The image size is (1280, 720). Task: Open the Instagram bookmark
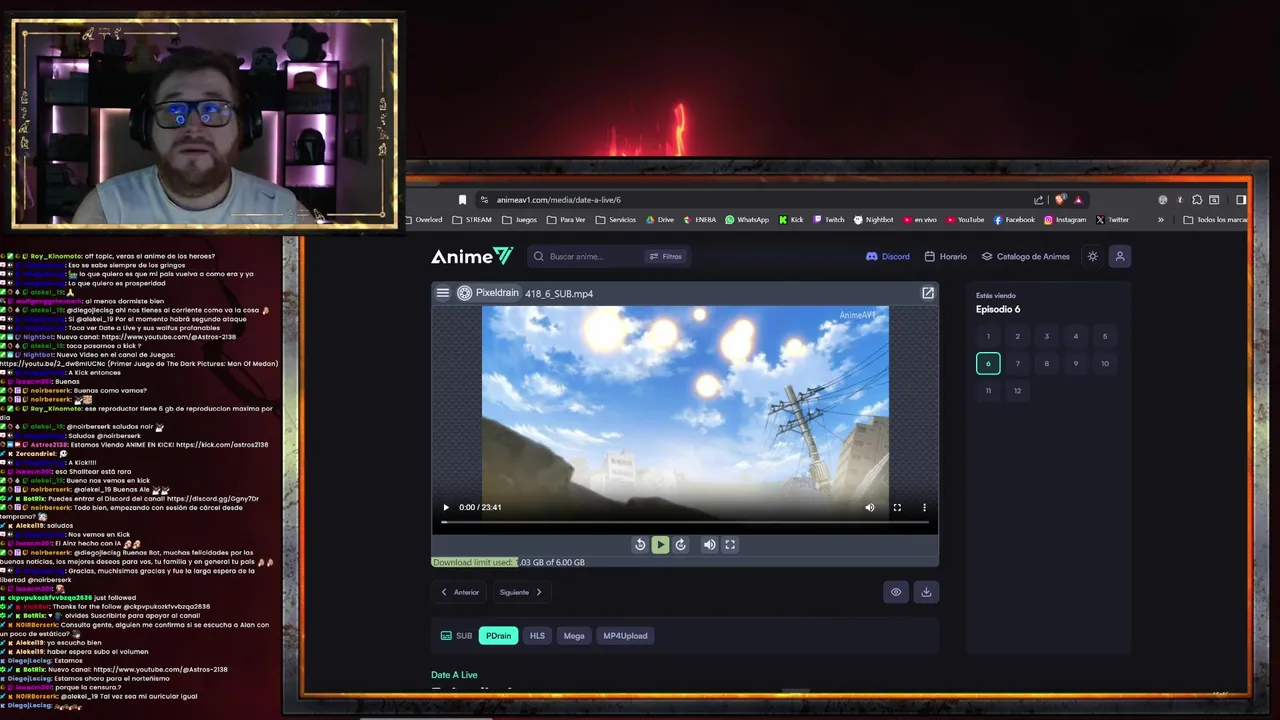pos(1065,220)
